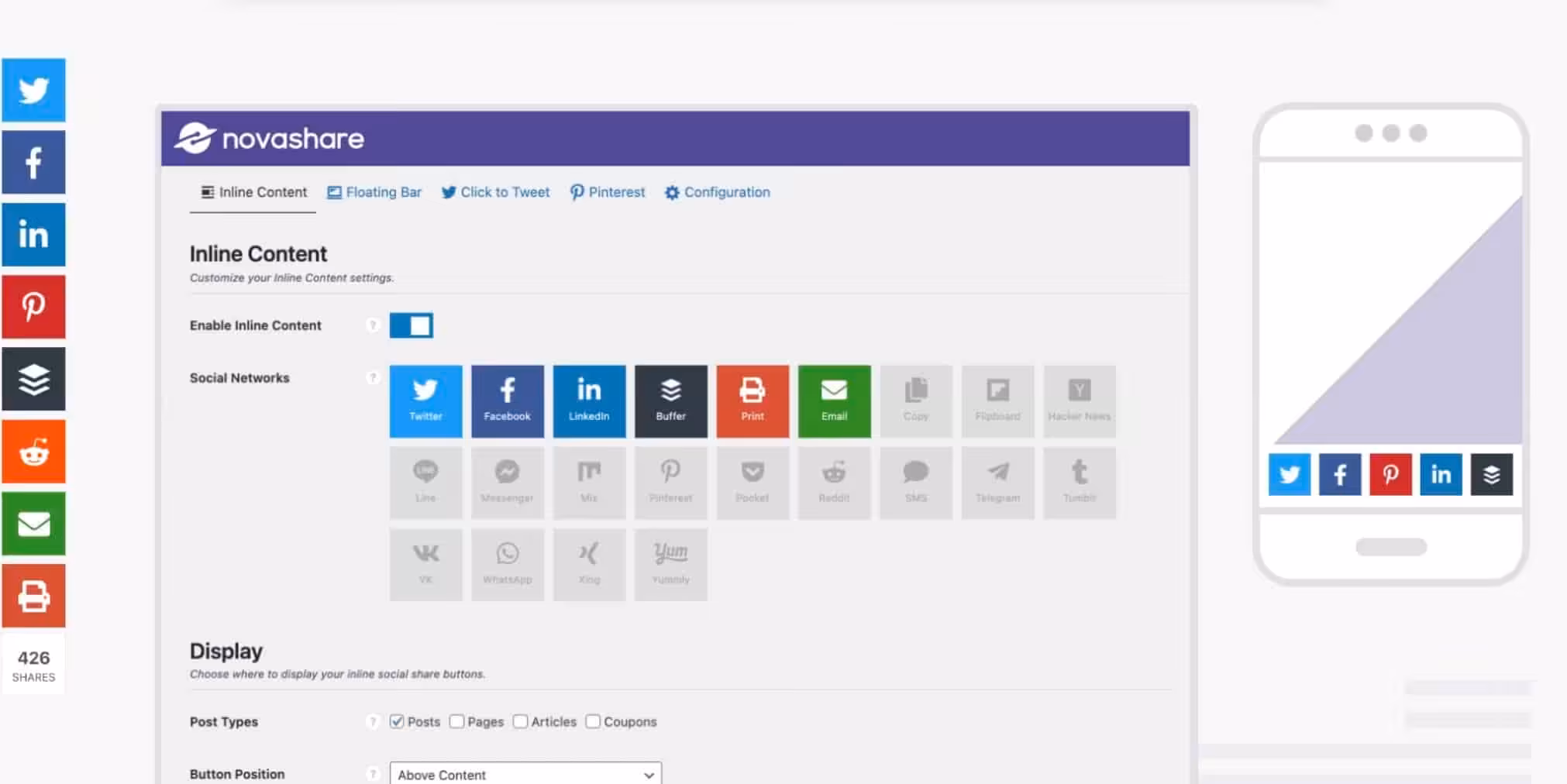The height and width of the screenshot is (784, 1567).
Task: Switch to the Floating Bar tab
Action: click(x=374, y=192)
